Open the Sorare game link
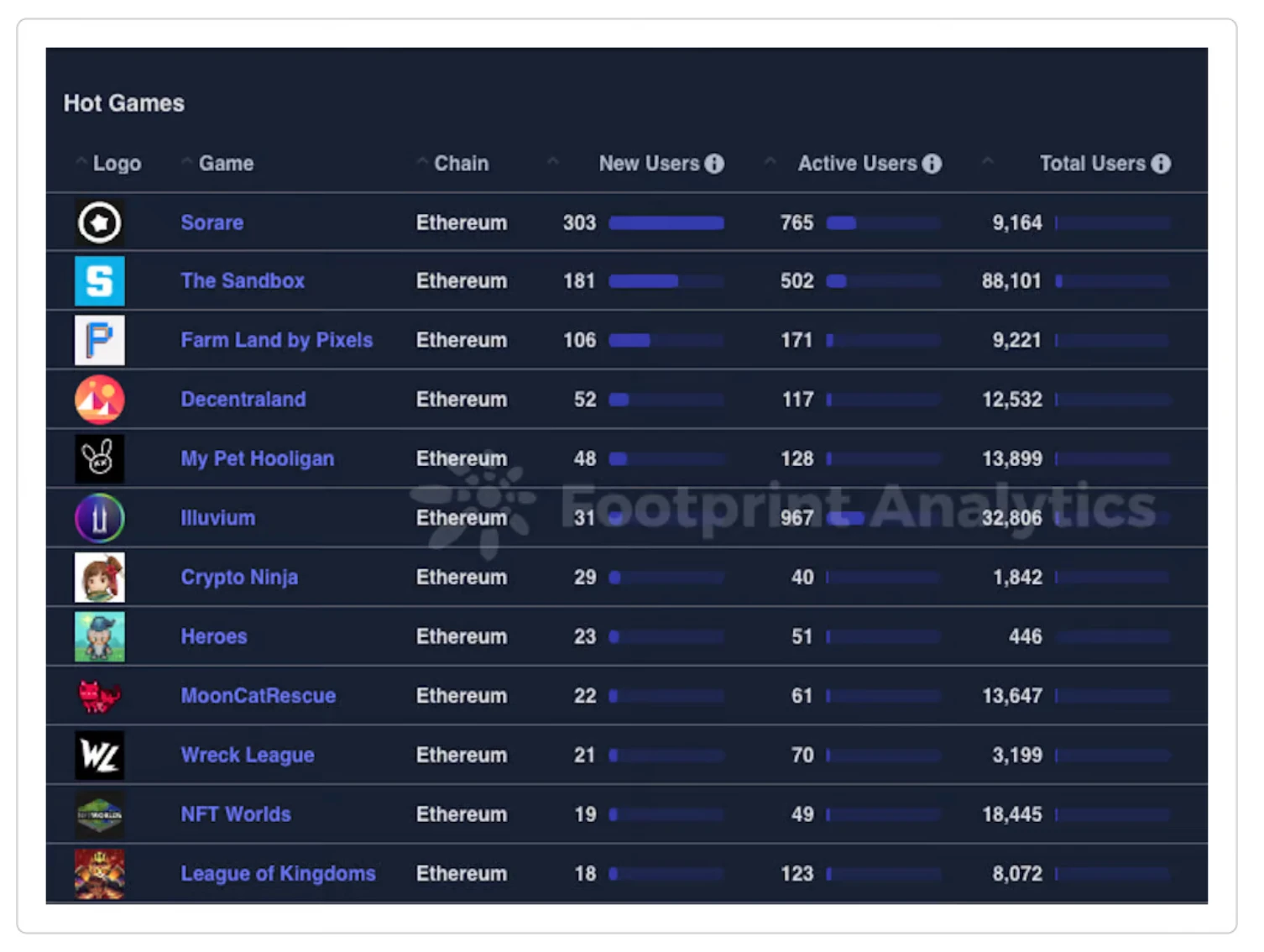Viewport: 1264px width, 952px height. [212, 222]
